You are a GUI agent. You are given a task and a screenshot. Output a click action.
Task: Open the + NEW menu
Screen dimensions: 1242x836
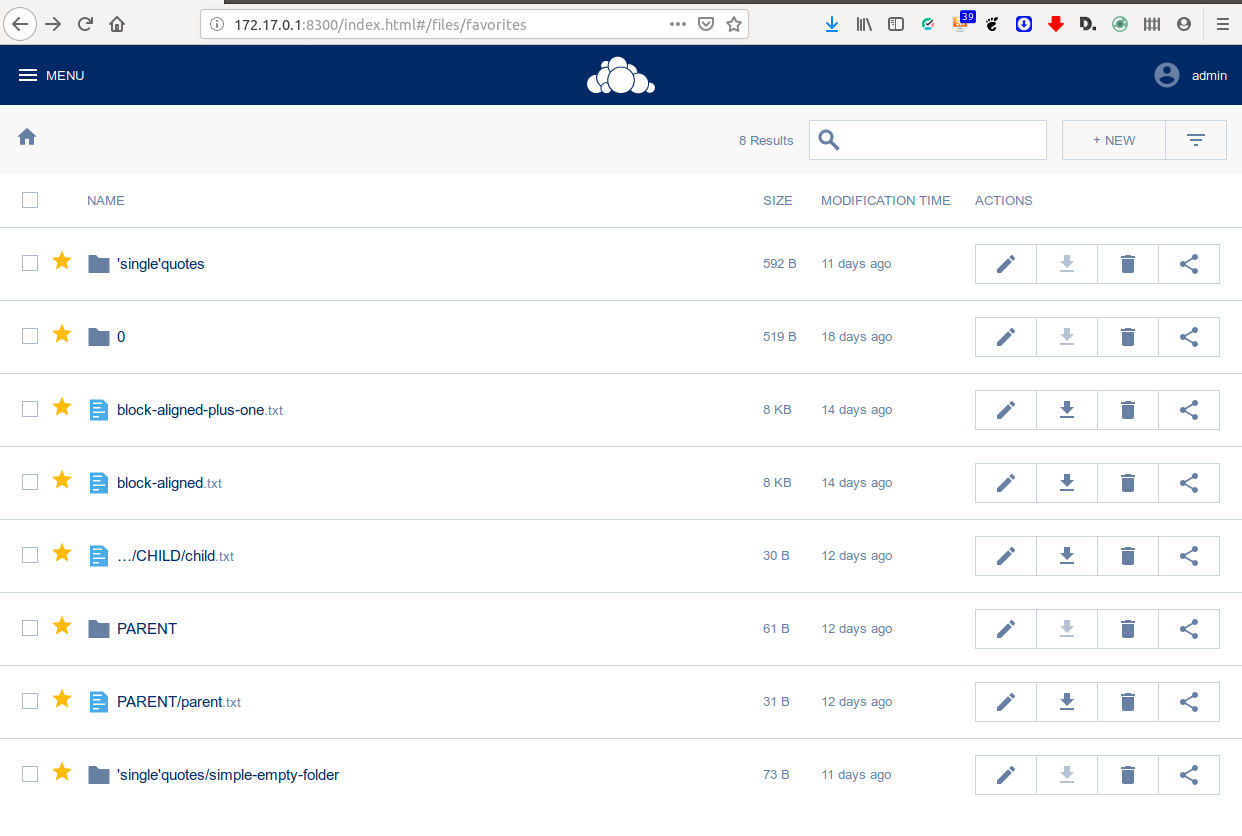[x=1114, y=140]
